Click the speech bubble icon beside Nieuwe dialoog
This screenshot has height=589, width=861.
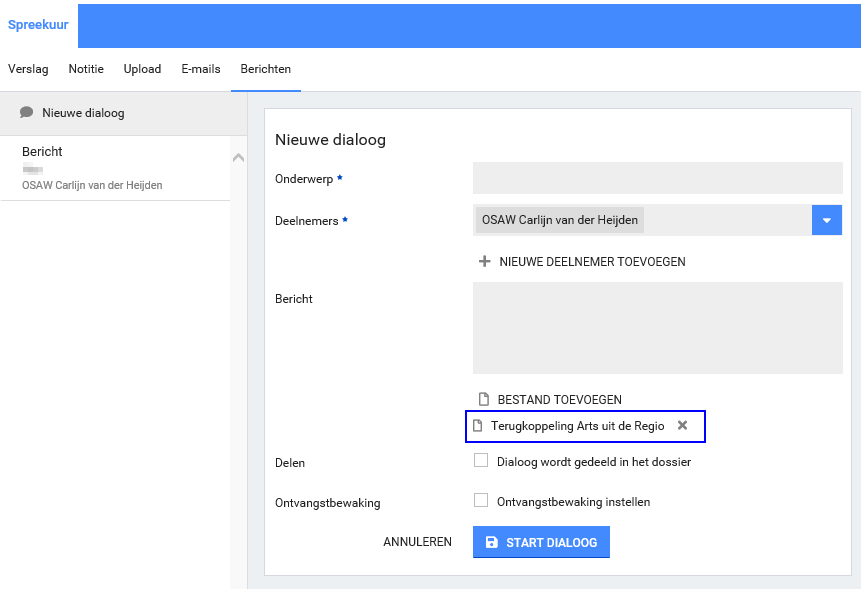(27, 113)
